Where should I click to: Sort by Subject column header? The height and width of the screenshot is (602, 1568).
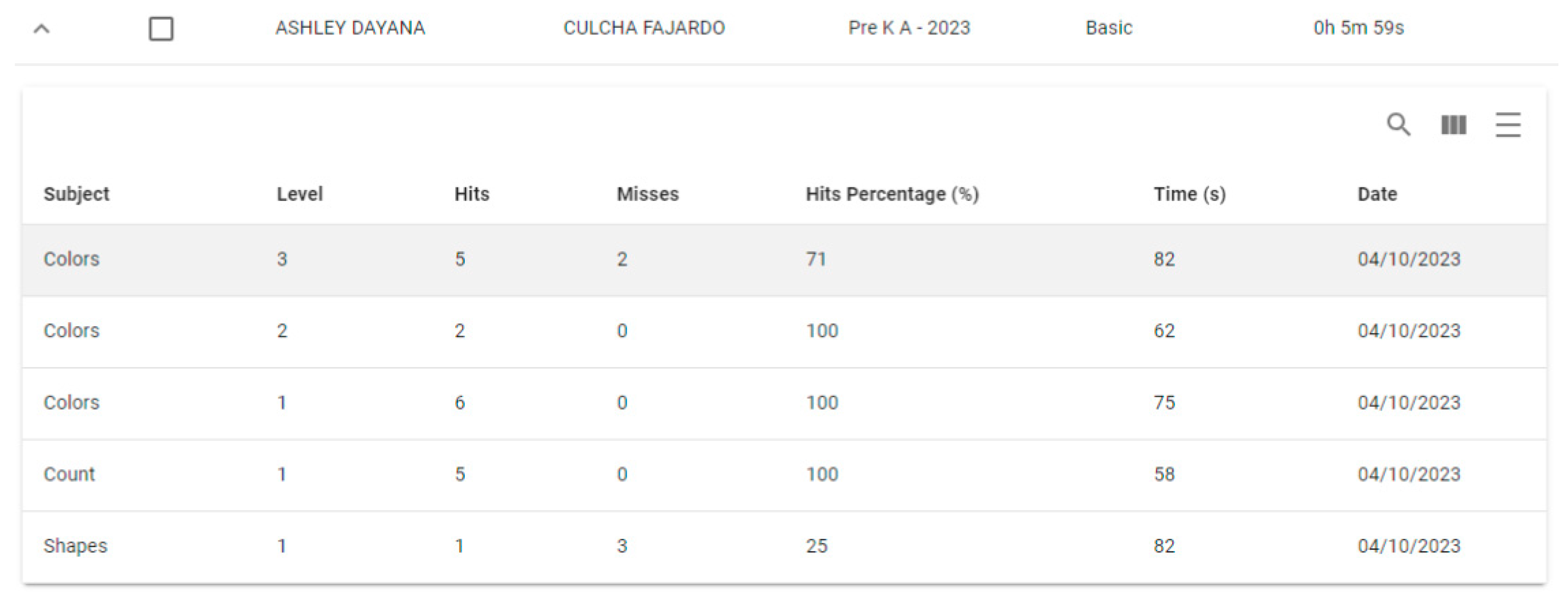tap(77, 194)
